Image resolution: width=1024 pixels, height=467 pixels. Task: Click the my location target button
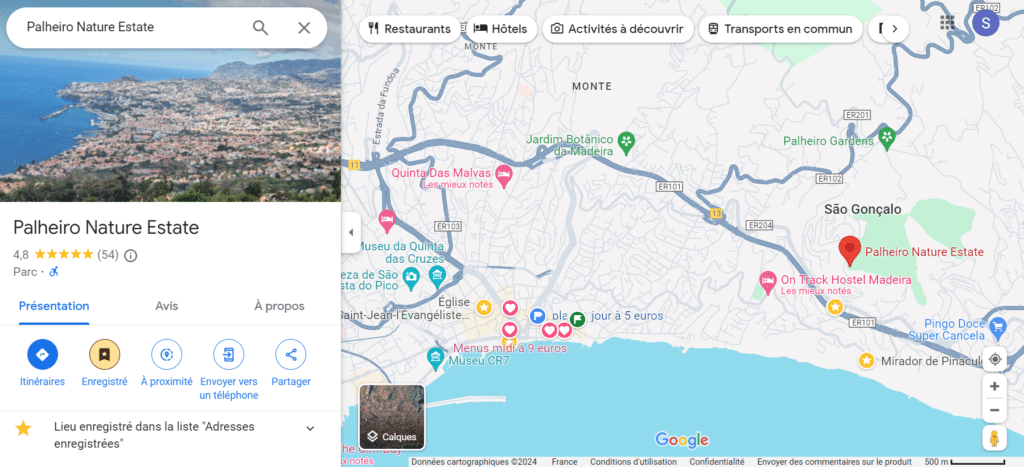point(995,359)
